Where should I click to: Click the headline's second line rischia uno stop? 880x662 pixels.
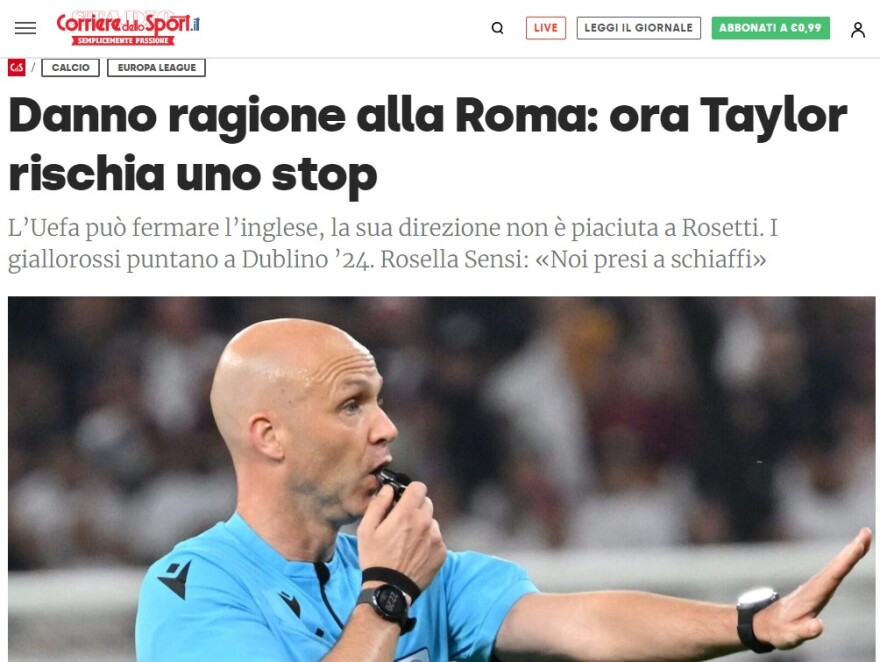click(x=192, y=174)
